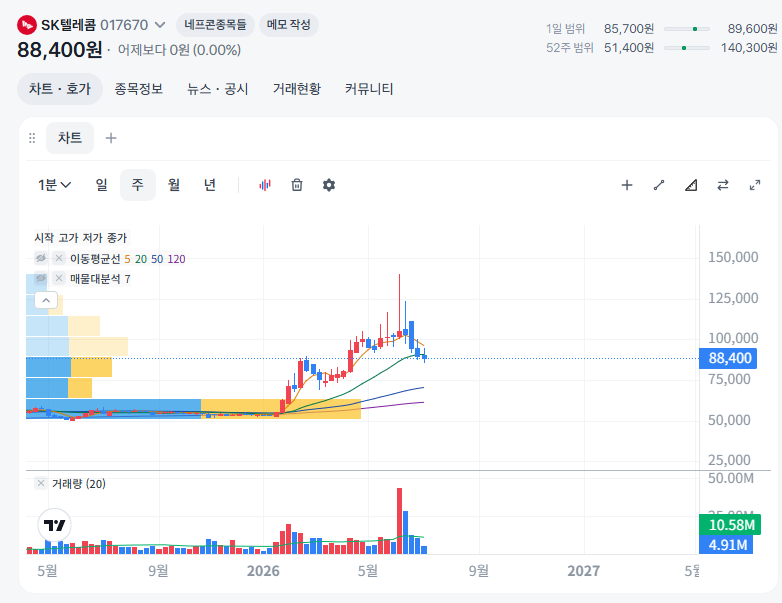This screenshot has width=782, height=603.
Task: Open the 1분 interval dropdown
Action: coord(54,185)
